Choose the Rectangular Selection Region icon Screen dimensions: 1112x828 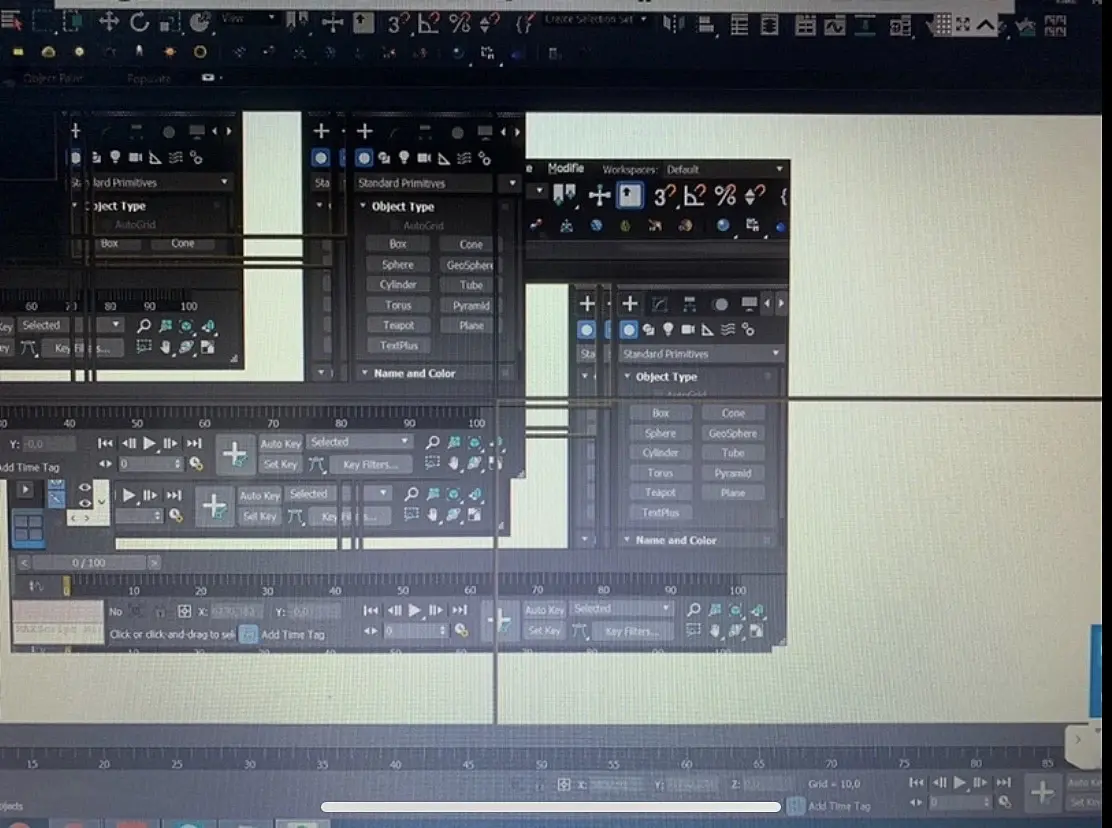(x=43, y=22)
